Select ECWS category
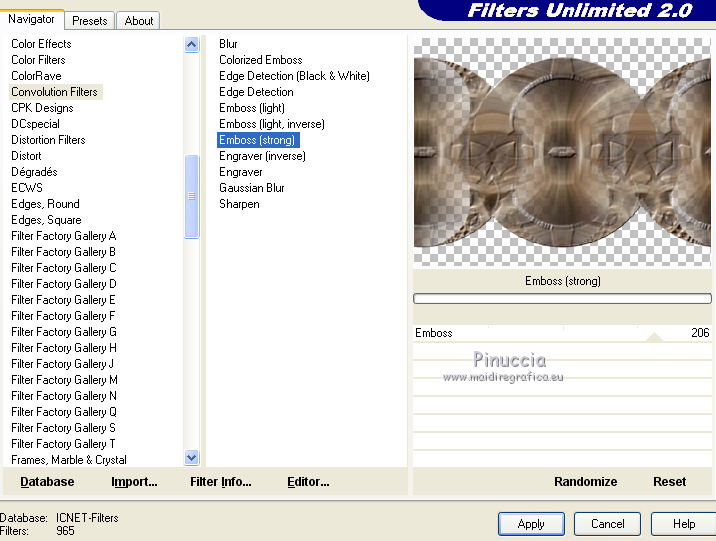The width and height of the screenshot is (716, 541). [27, 188]
